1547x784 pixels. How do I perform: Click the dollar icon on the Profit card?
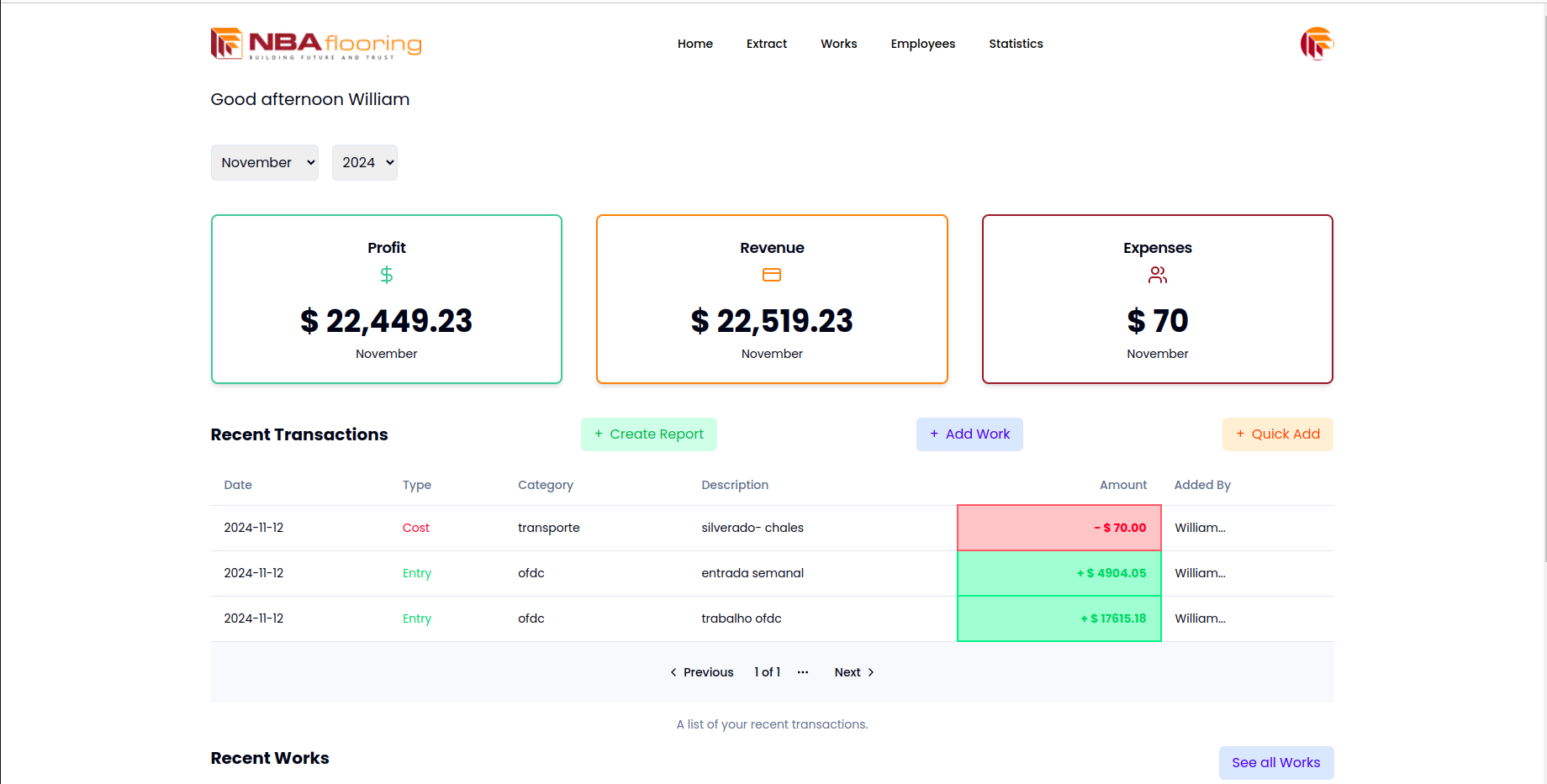pos(386,274)
